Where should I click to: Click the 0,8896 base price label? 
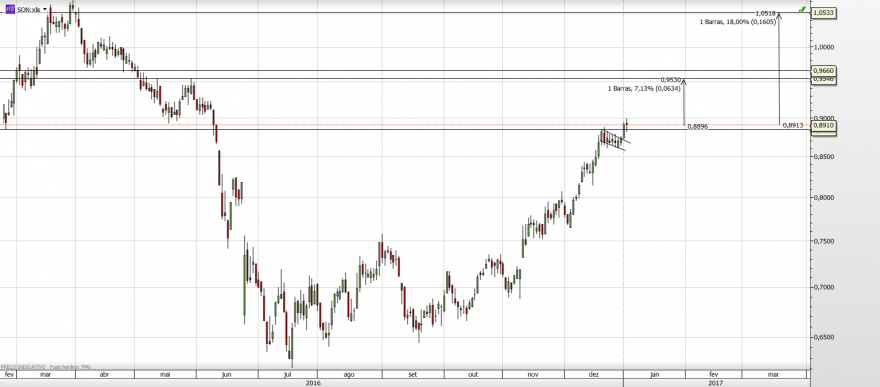pos(698,127)
